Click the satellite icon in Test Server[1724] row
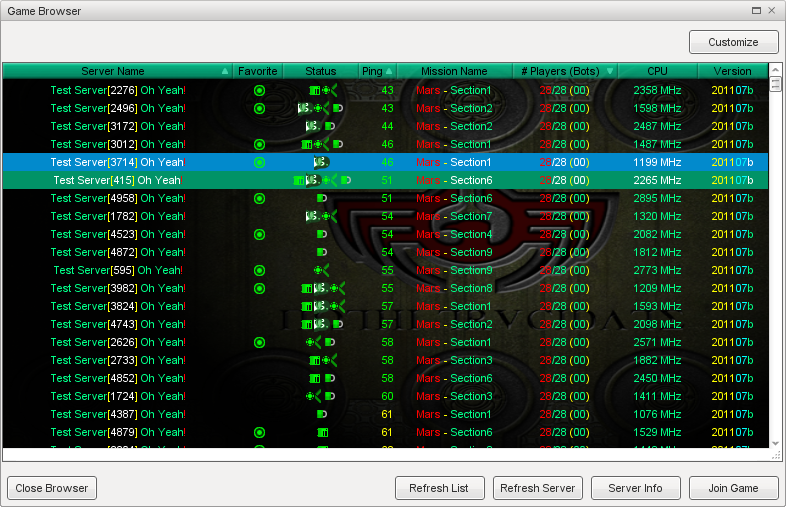The height and width of the screenshot is (507, 786). pyautogui.click(x=313, y=397)
